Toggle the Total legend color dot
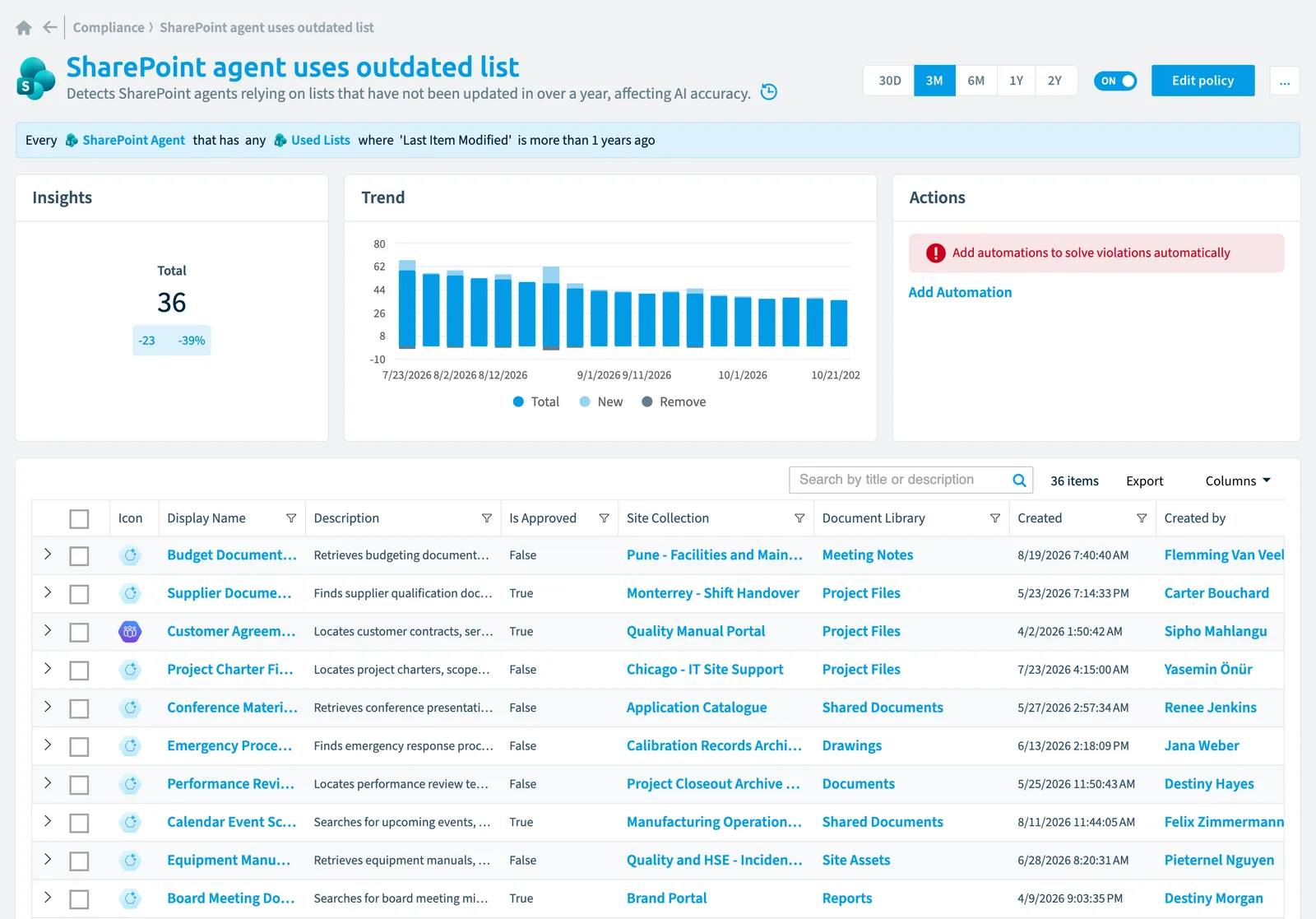The width and height of the screenshot is (1316, 919). pos(518,401)
